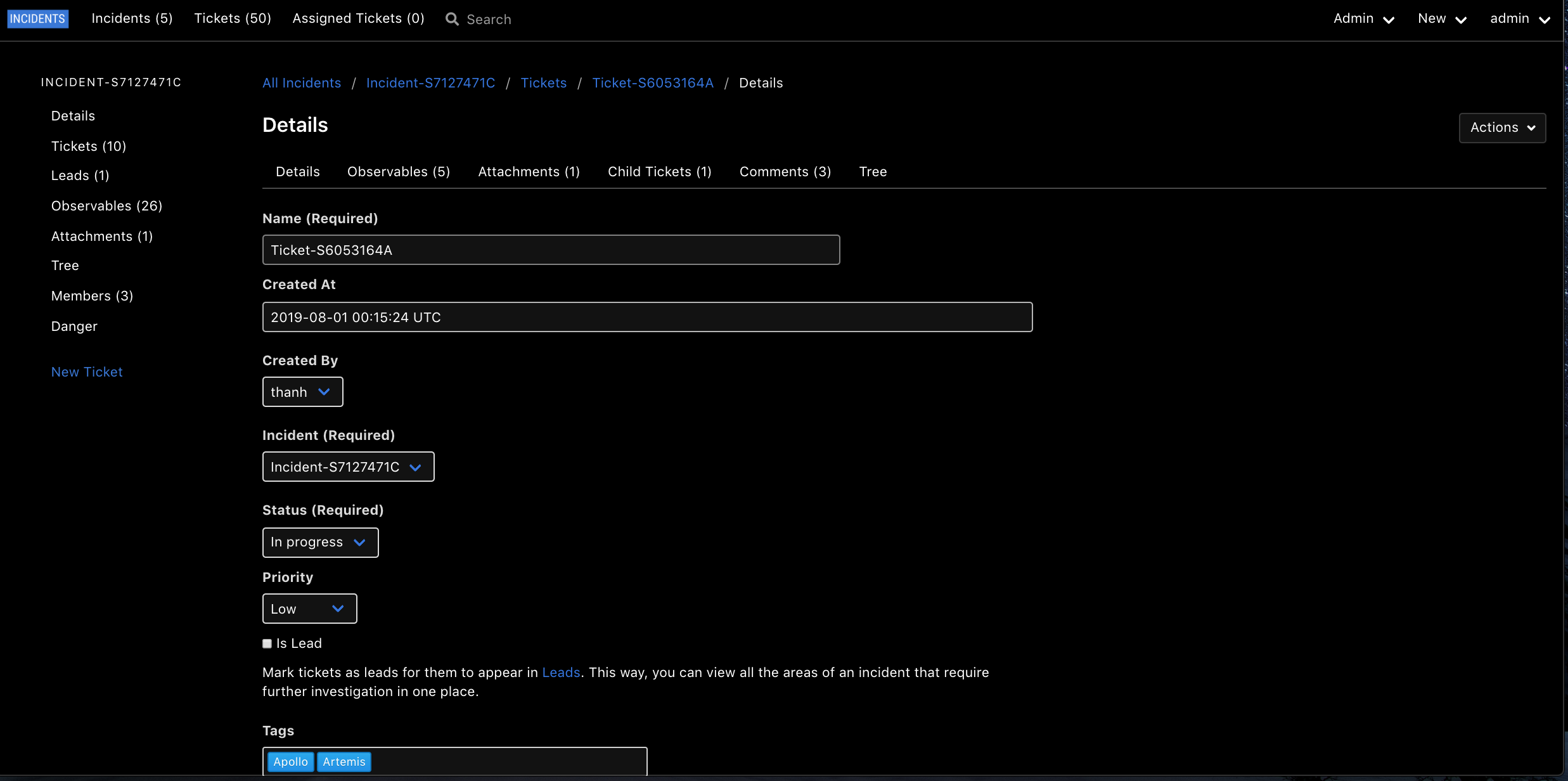Open the Incident selector dropdown

click(348, 467)
